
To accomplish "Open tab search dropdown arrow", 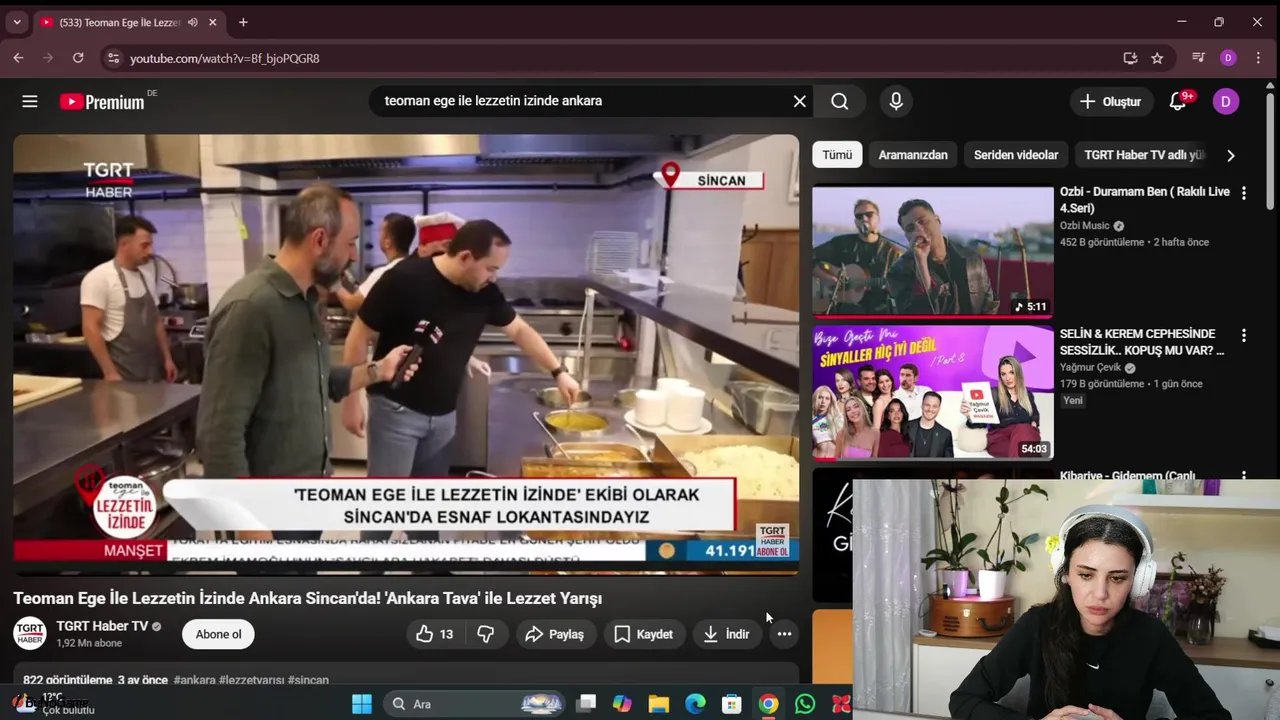I will pos(16,22).
